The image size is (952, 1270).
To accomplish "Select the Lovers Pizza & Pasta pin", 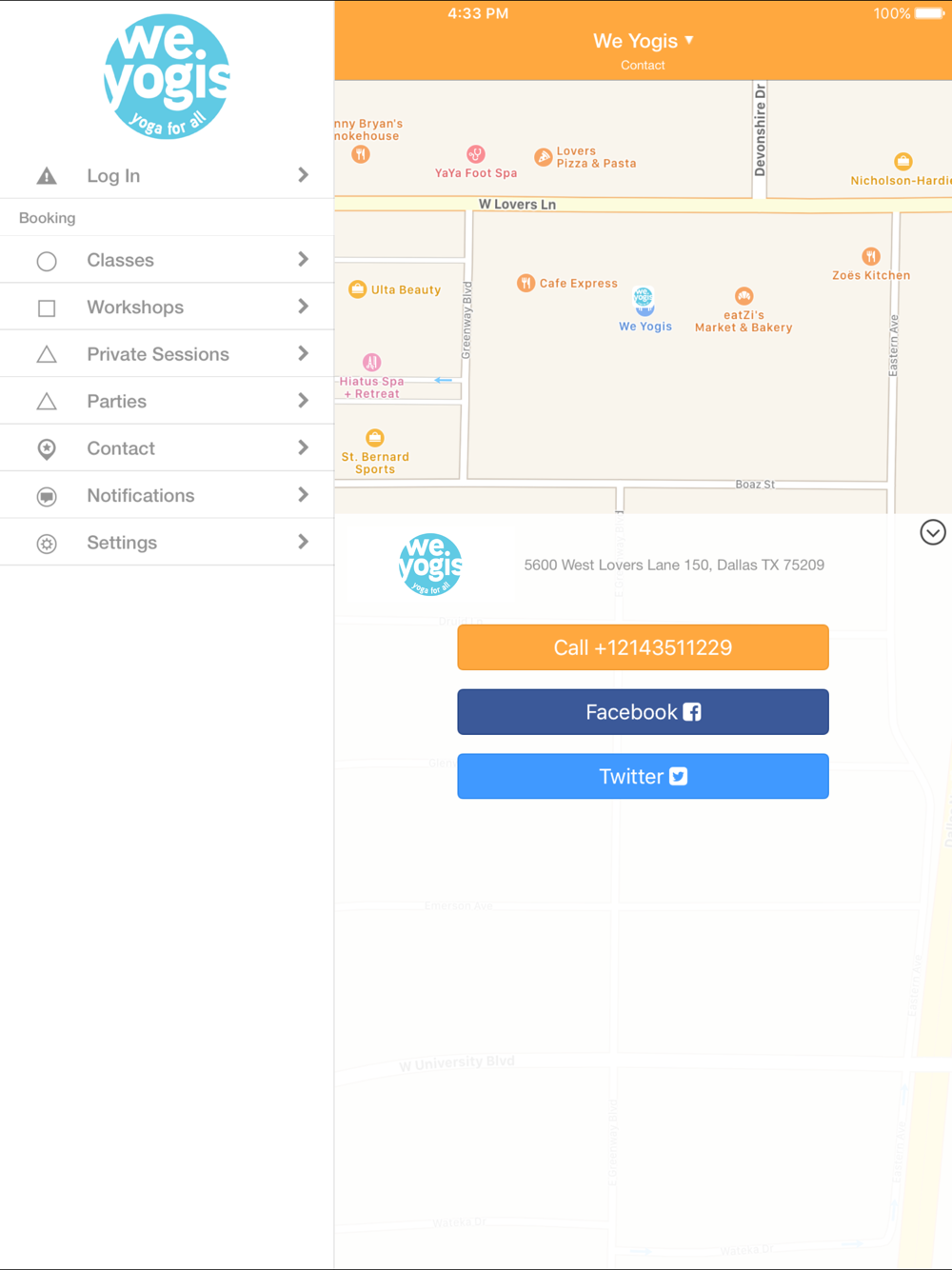I will tap(544, 157).
